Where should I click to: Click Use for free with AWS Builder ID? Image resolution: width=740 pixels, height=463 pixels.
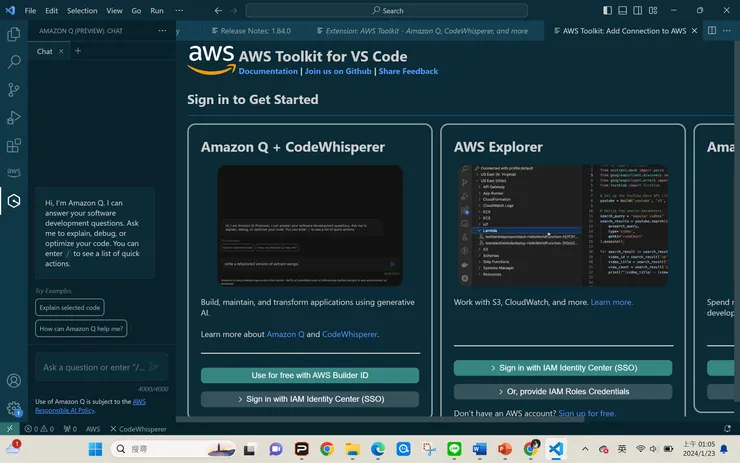pos(310,375)
